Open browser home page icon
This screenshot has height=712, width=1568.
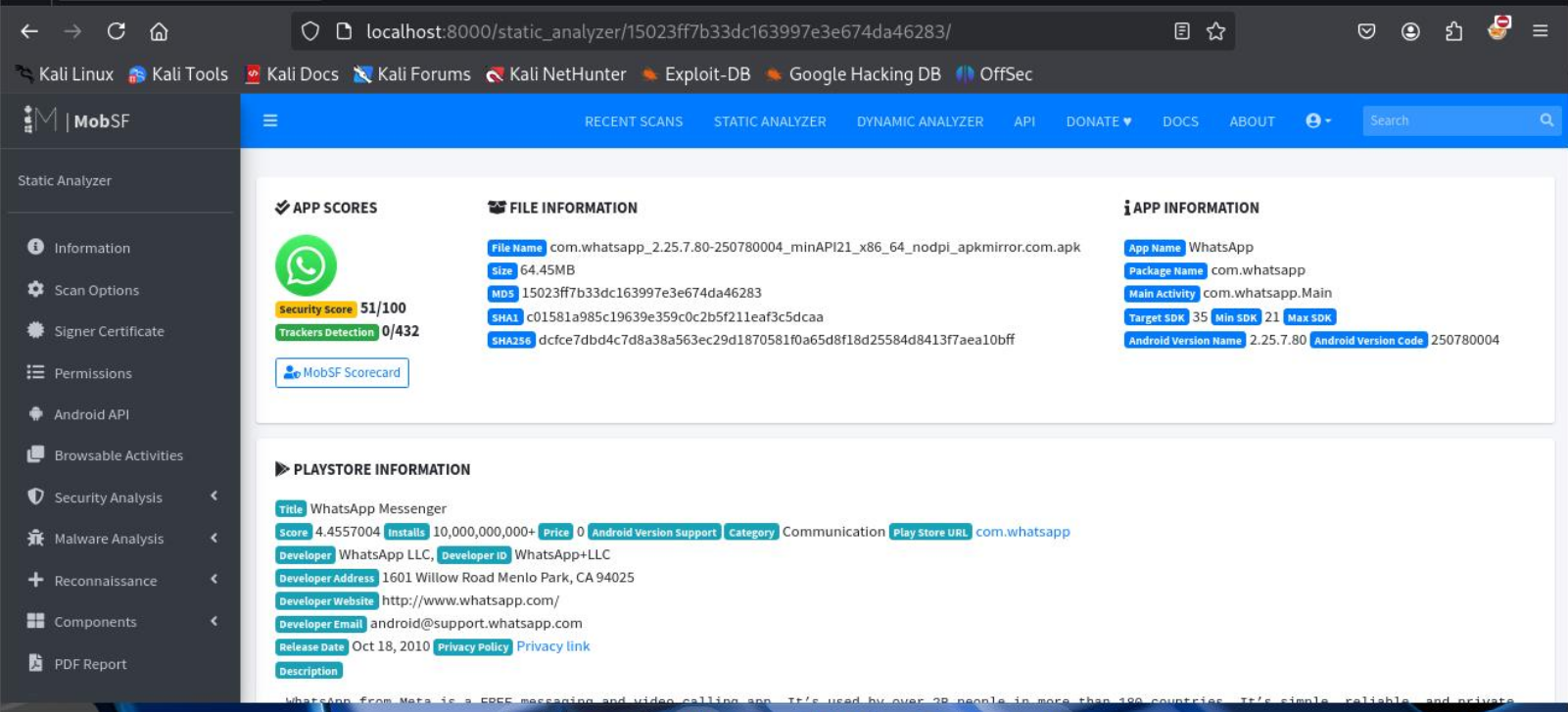tap(159, 31)
